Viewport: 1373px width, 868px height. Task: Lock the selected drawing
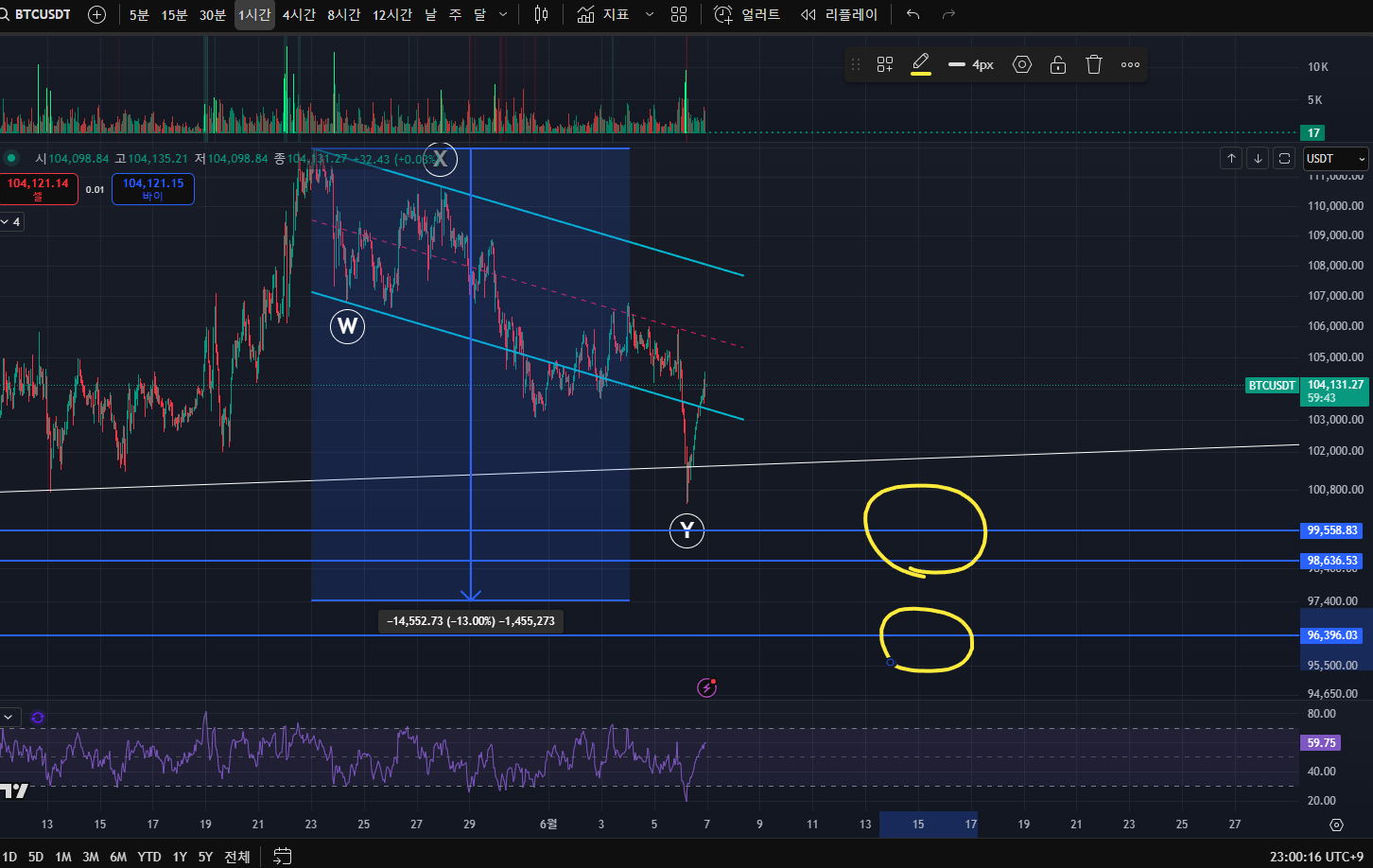pyautogui.click(x=1058, y=64)
